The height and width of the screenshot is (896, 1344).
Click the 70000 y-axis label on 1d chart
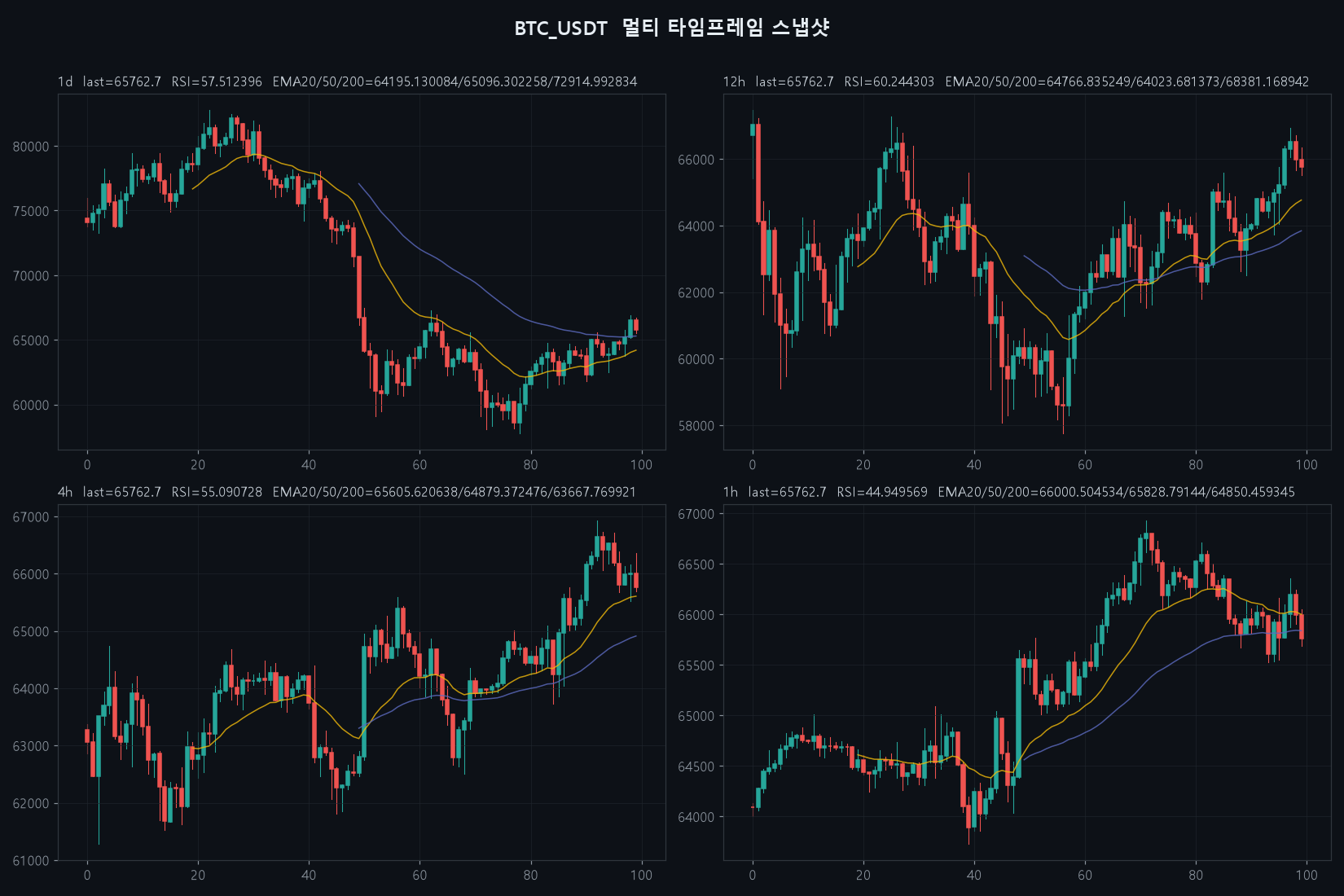(x=31, y=276)
